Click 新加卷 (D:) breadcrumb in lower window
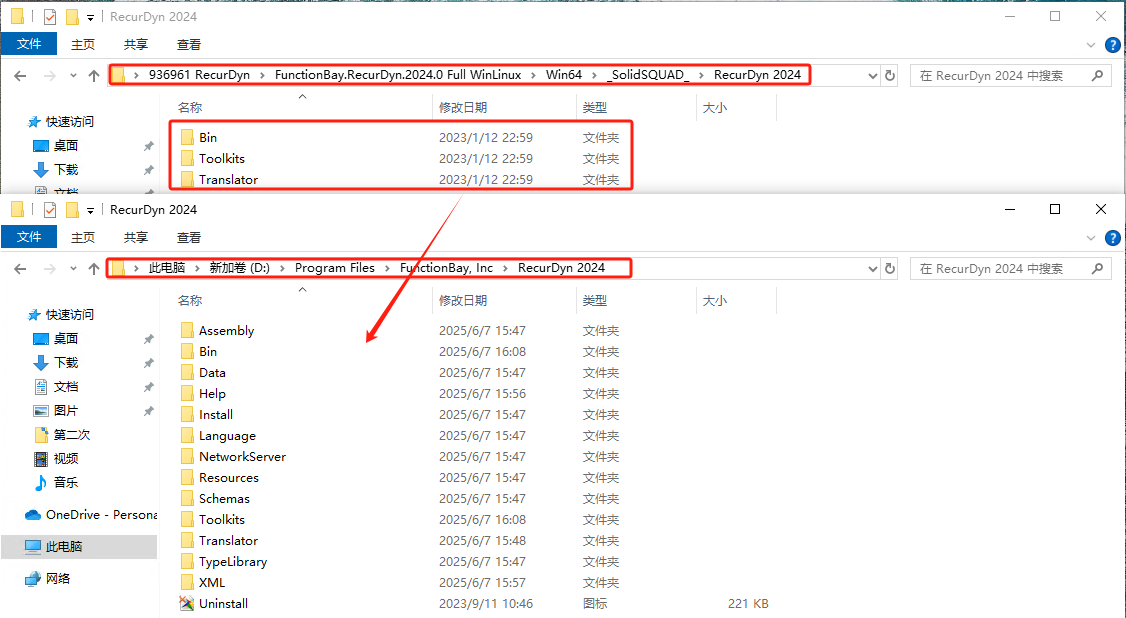The height and width of the screenshot is (618, 1126). pos(239,268)
